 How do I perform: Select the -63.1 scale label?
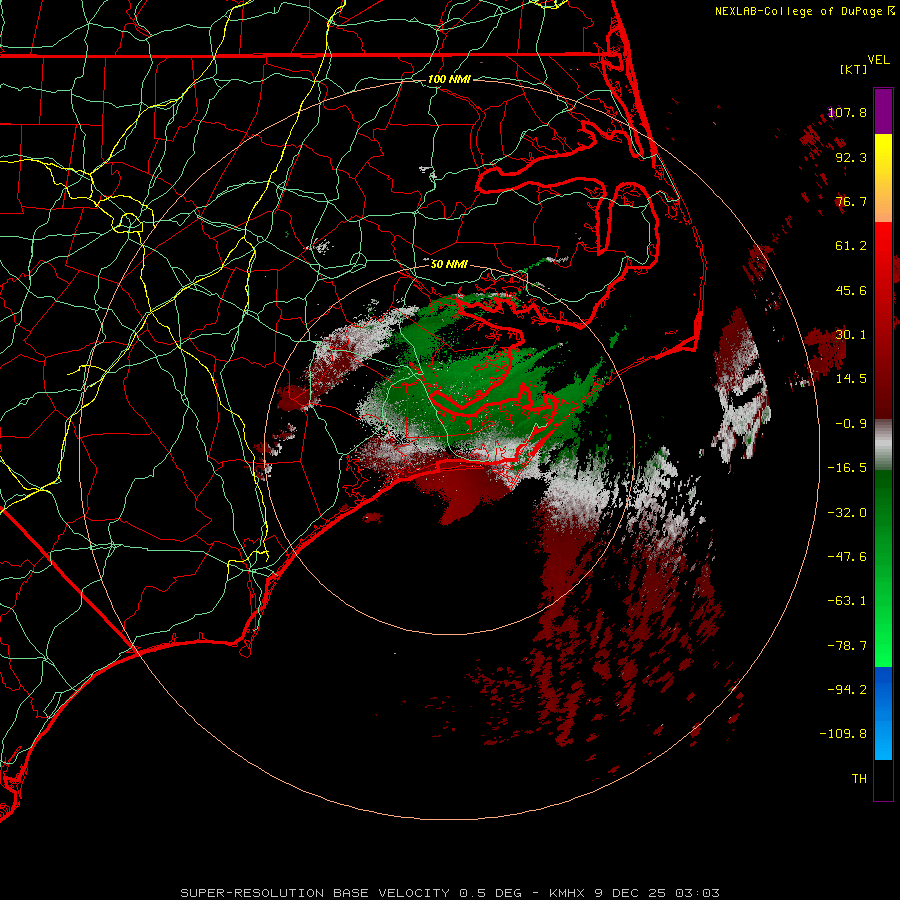(847, 601)
